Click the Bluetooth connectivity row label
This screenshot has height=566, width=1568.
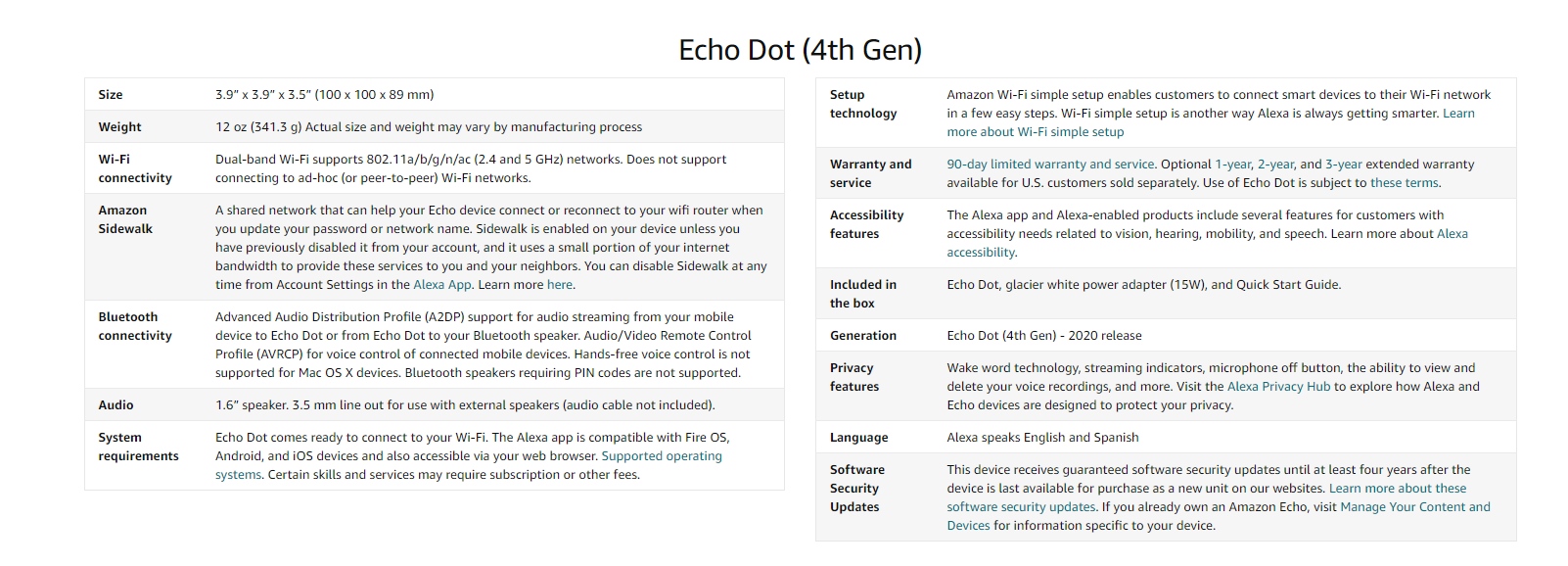click(135, 326)
